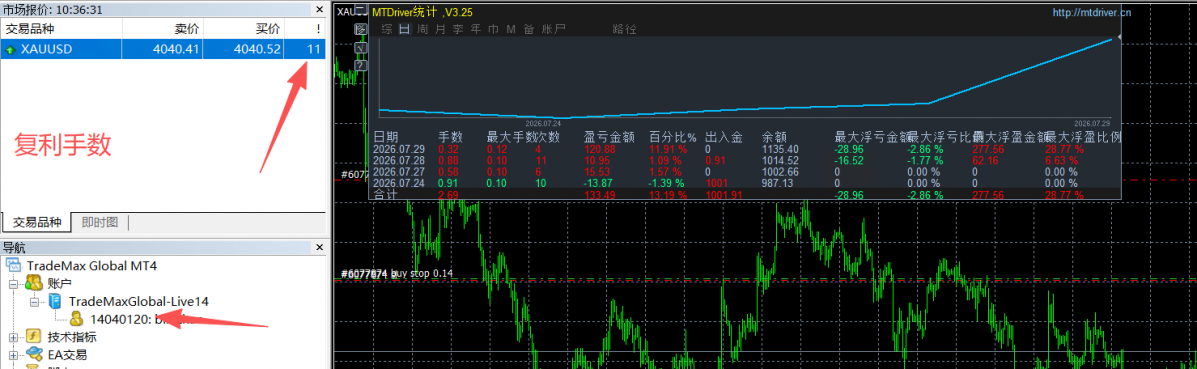Select TradeMax Global MT4 tree root
Screen dimensions: 1197x369
coord(92,265)
